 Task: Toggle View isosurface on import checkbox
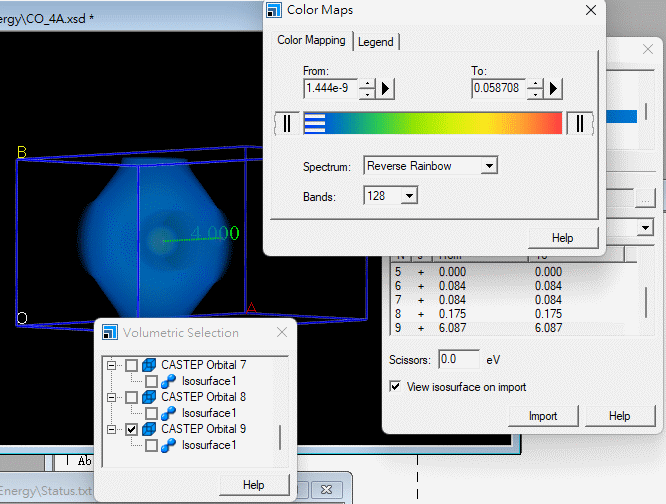[x=395, y=386]
